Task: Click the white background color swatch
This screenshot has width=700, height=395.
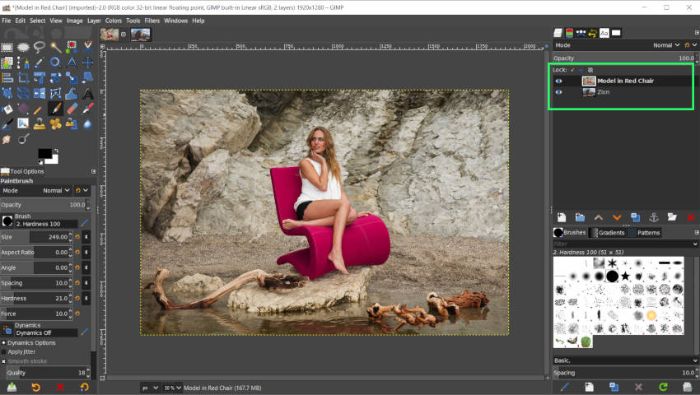Action: [x=54, y=159]
